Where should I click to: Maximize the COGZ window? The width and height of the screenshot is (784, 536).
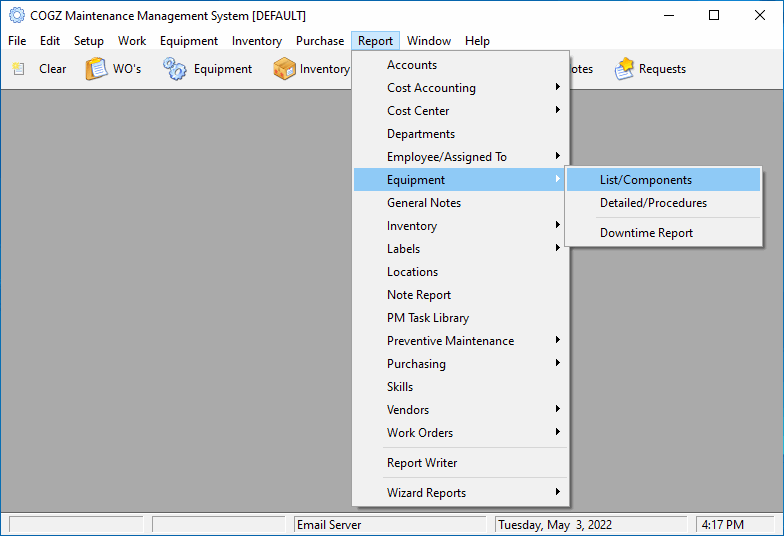tap(714, 16)
